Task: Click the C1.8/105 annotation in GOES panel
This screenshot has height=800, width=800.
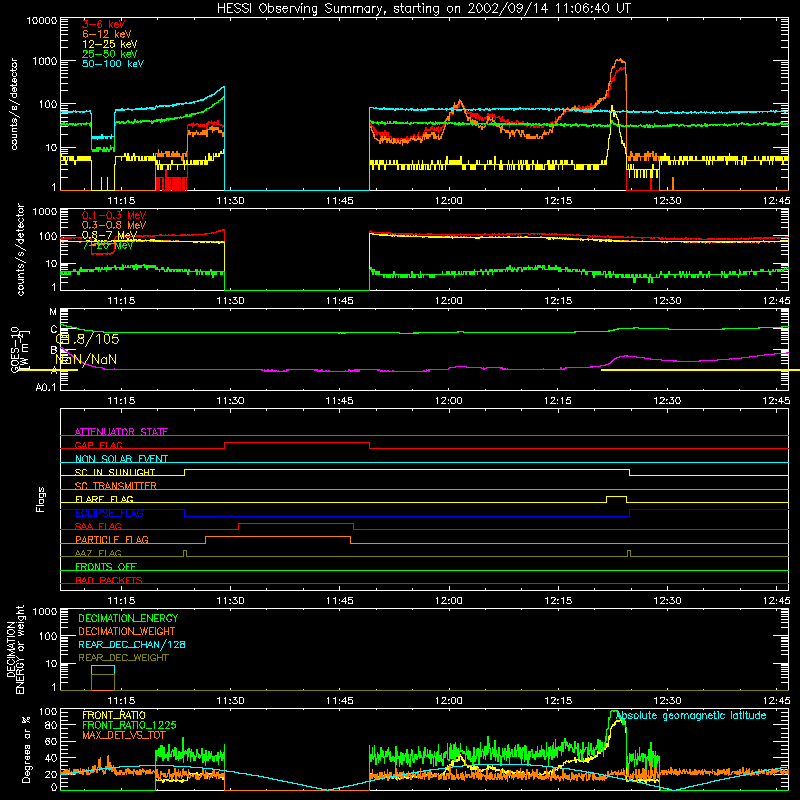Action: click(x=87, y=339)
